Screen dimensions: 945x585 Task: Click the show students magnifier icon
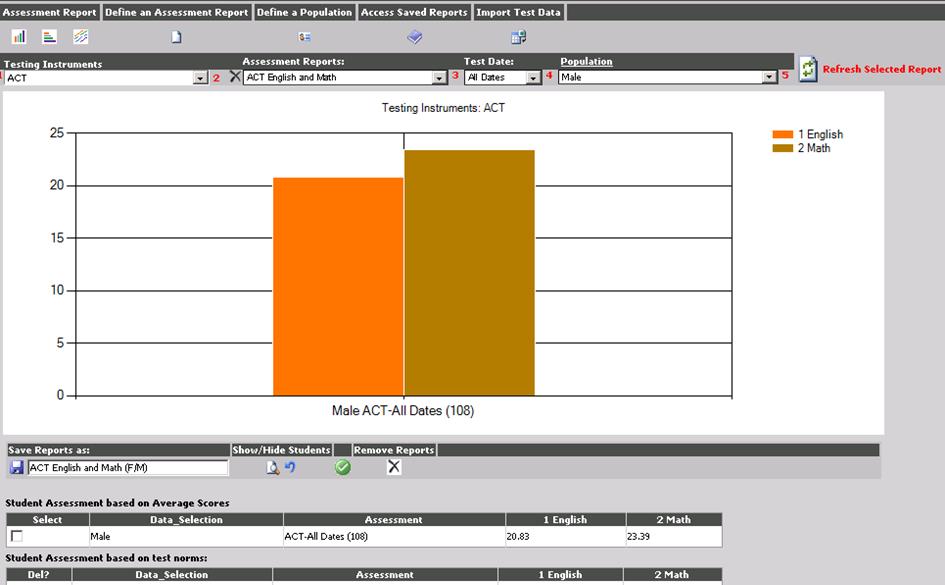[x=272, y=467]
